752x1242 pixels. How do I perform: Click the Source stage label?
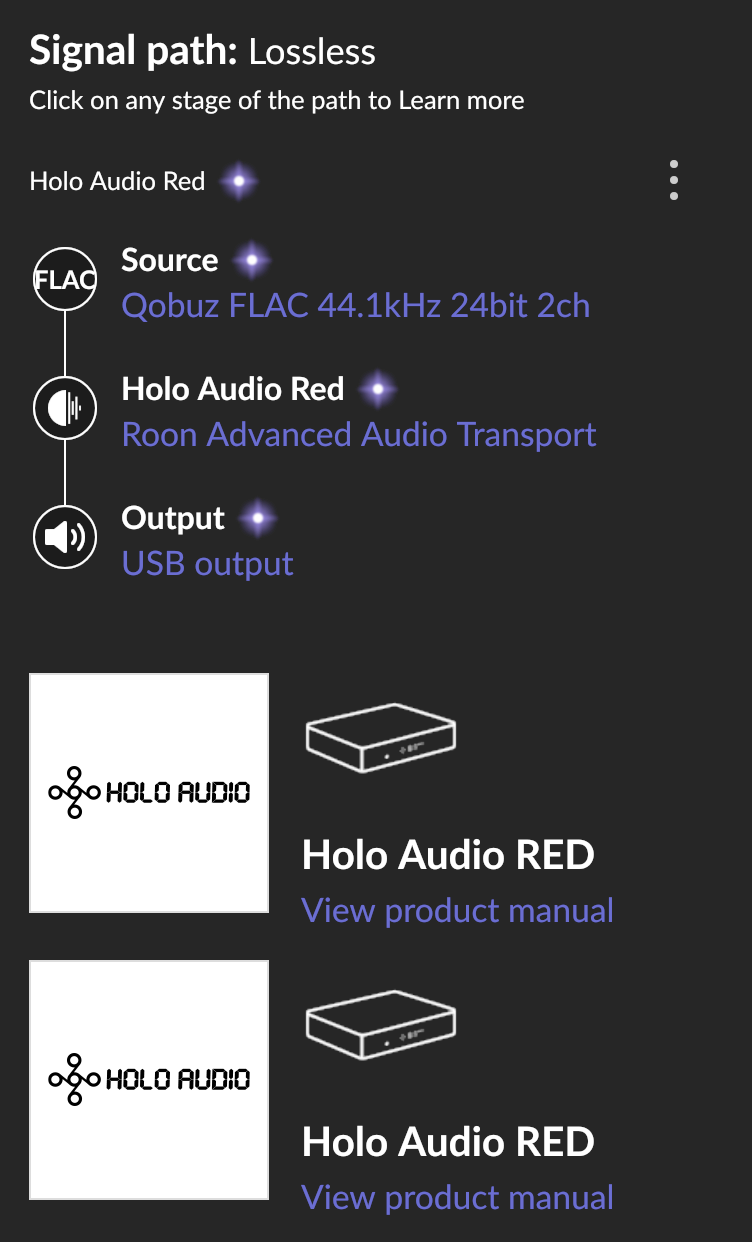click(x=170, y=260)
